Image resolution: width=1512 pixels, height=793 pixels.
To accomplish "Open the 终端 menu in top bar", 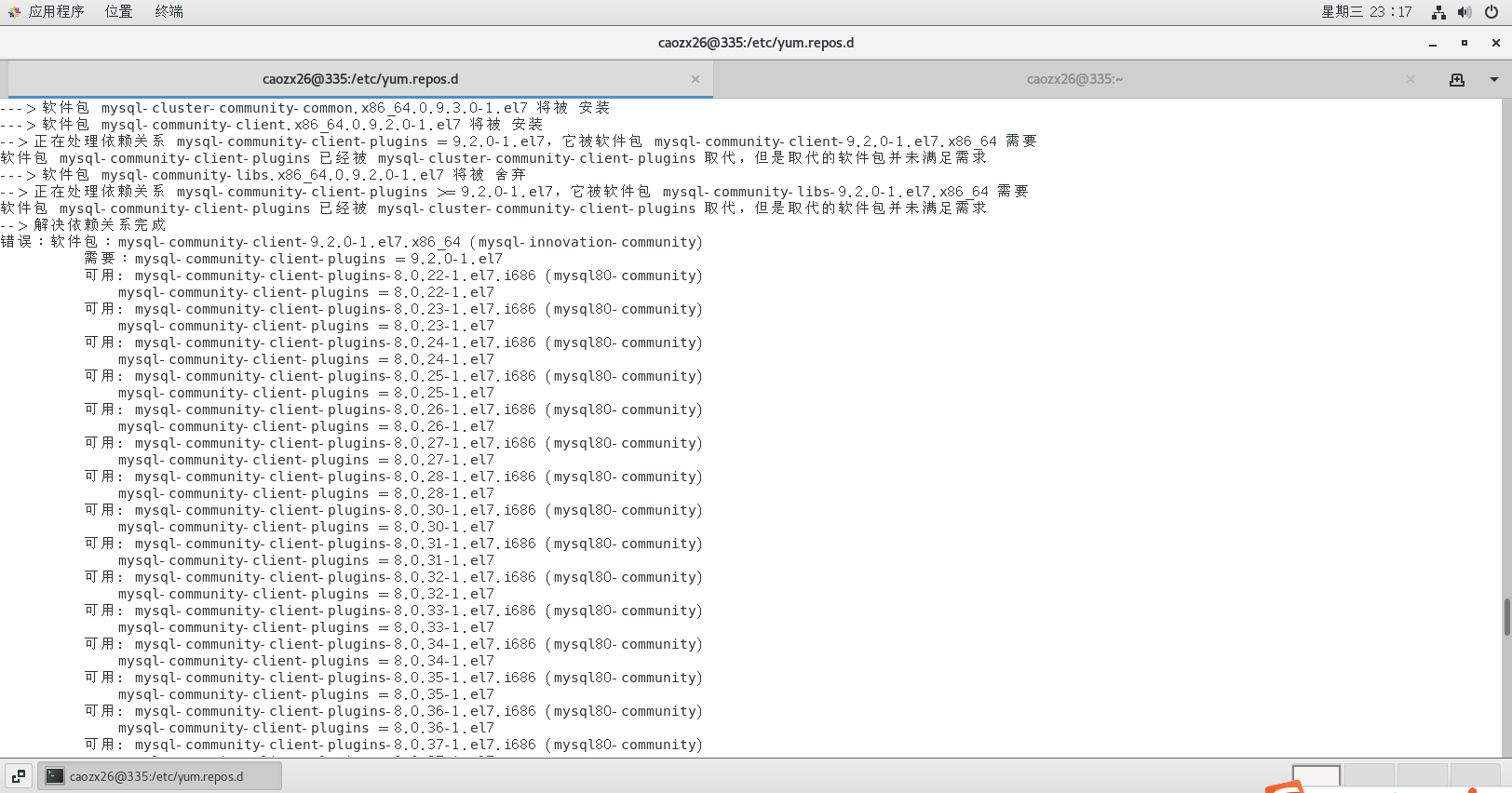I will pyautogui.click(x=169, y=11).
